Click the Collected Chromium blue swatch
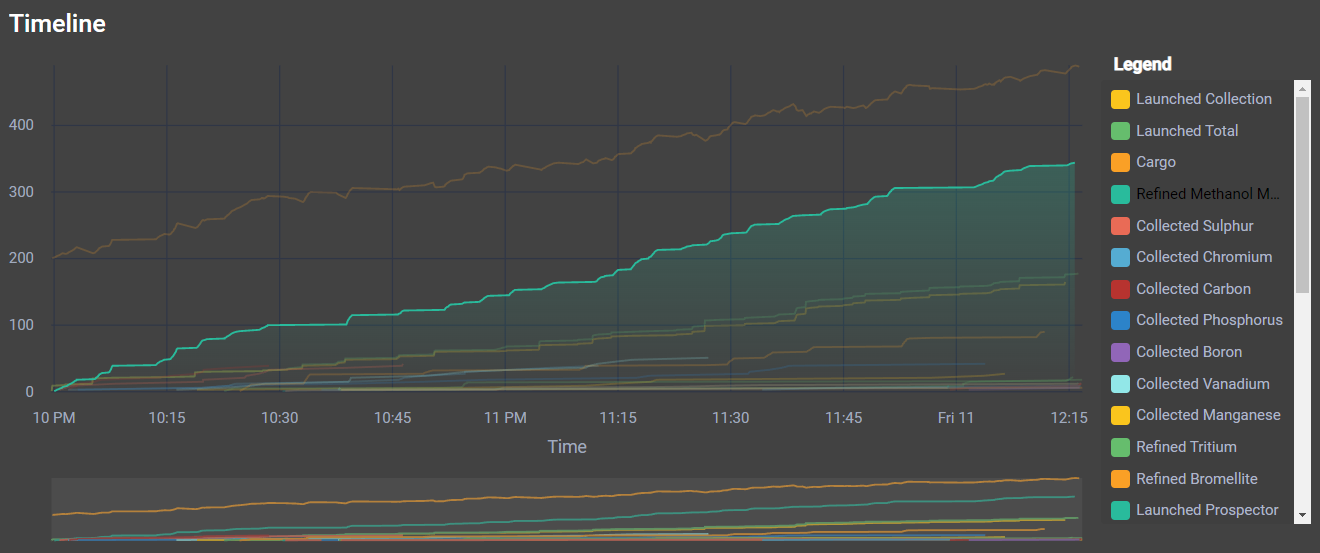 (x=1121, y=257)
